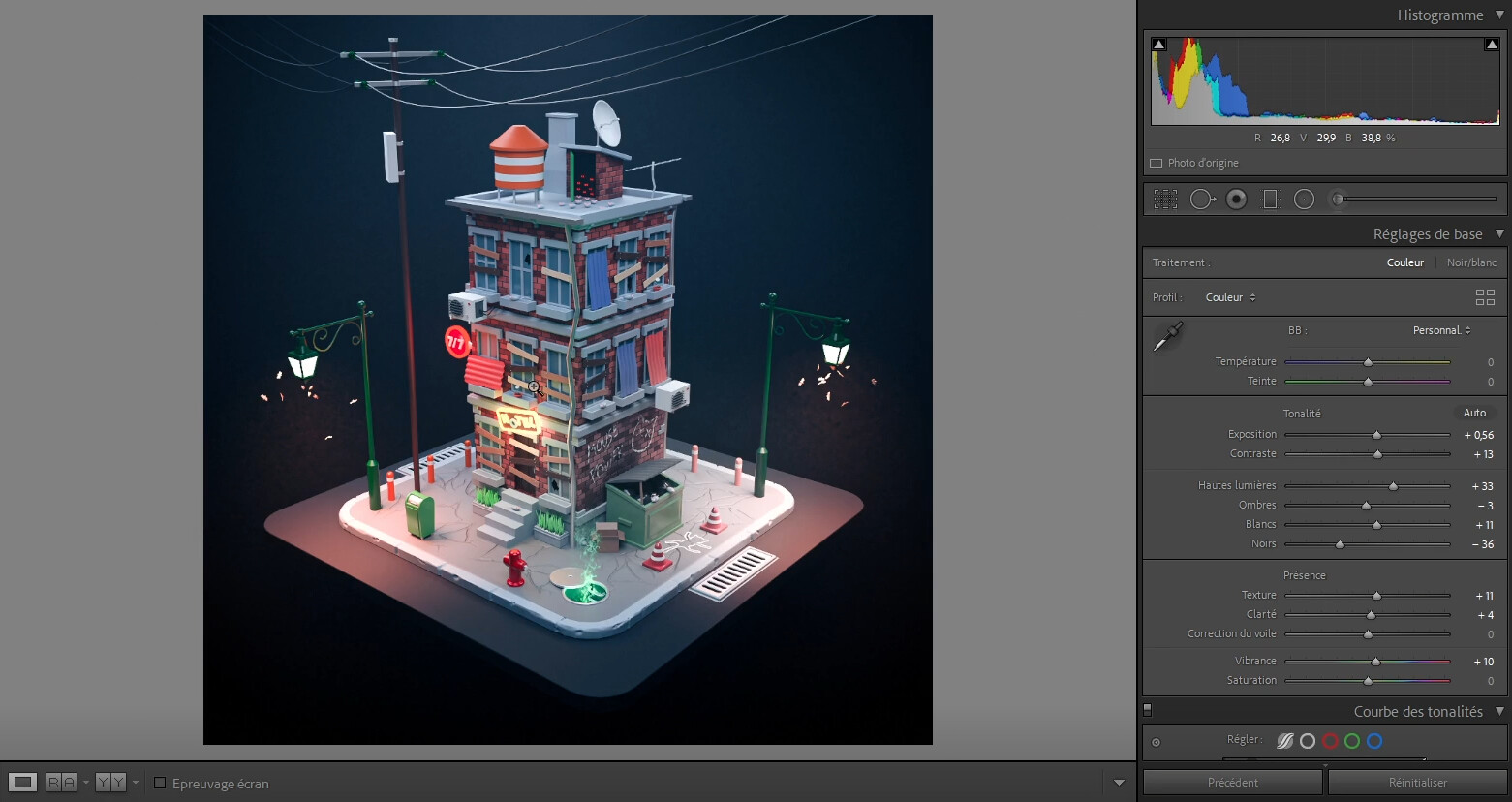
Task: Click the Auto tonality button
Action: pyautogui.click(x=1473, y=412)
